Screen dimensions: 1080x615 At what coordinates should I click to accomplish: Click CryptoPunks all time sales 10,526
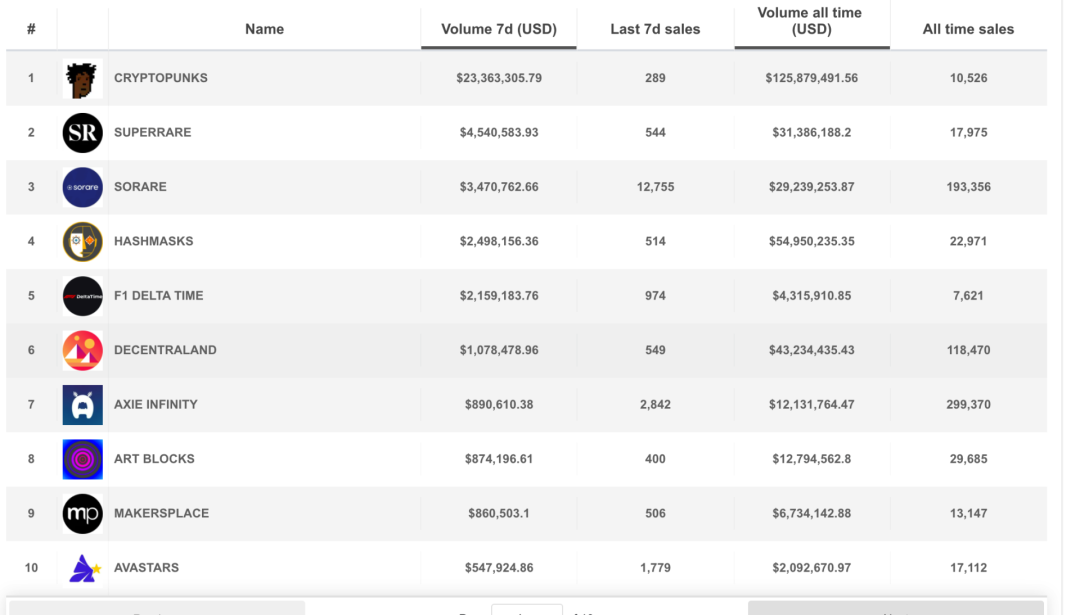click(x=968, y=78)
